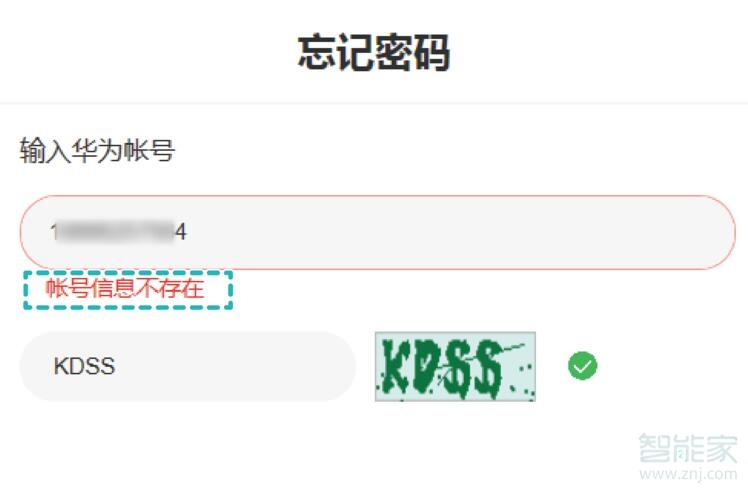The height and width of the screenshot is (493, 748).
Task: Click the 帐号信息不存在 error message
Action: click(125, 289)
